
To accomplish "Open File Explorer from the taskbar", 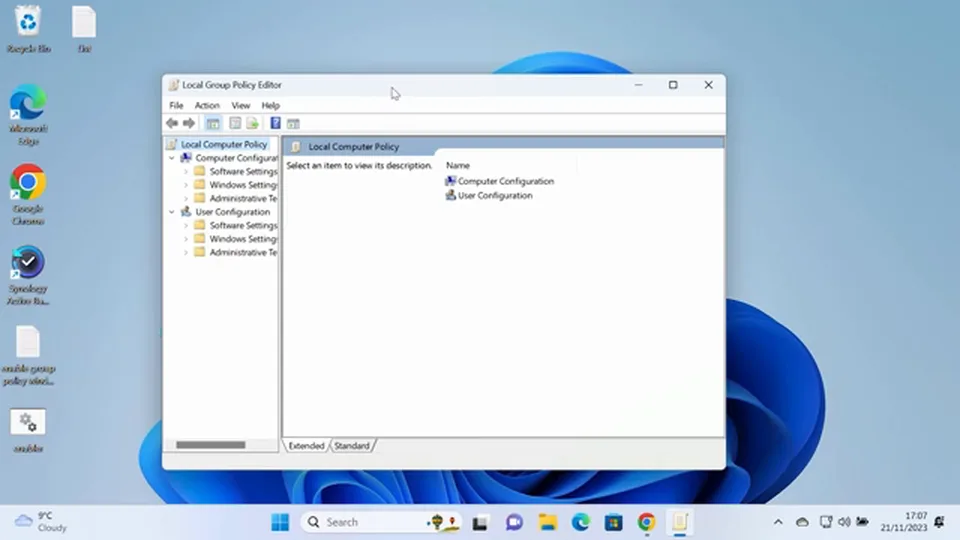I will coord(547,522).
